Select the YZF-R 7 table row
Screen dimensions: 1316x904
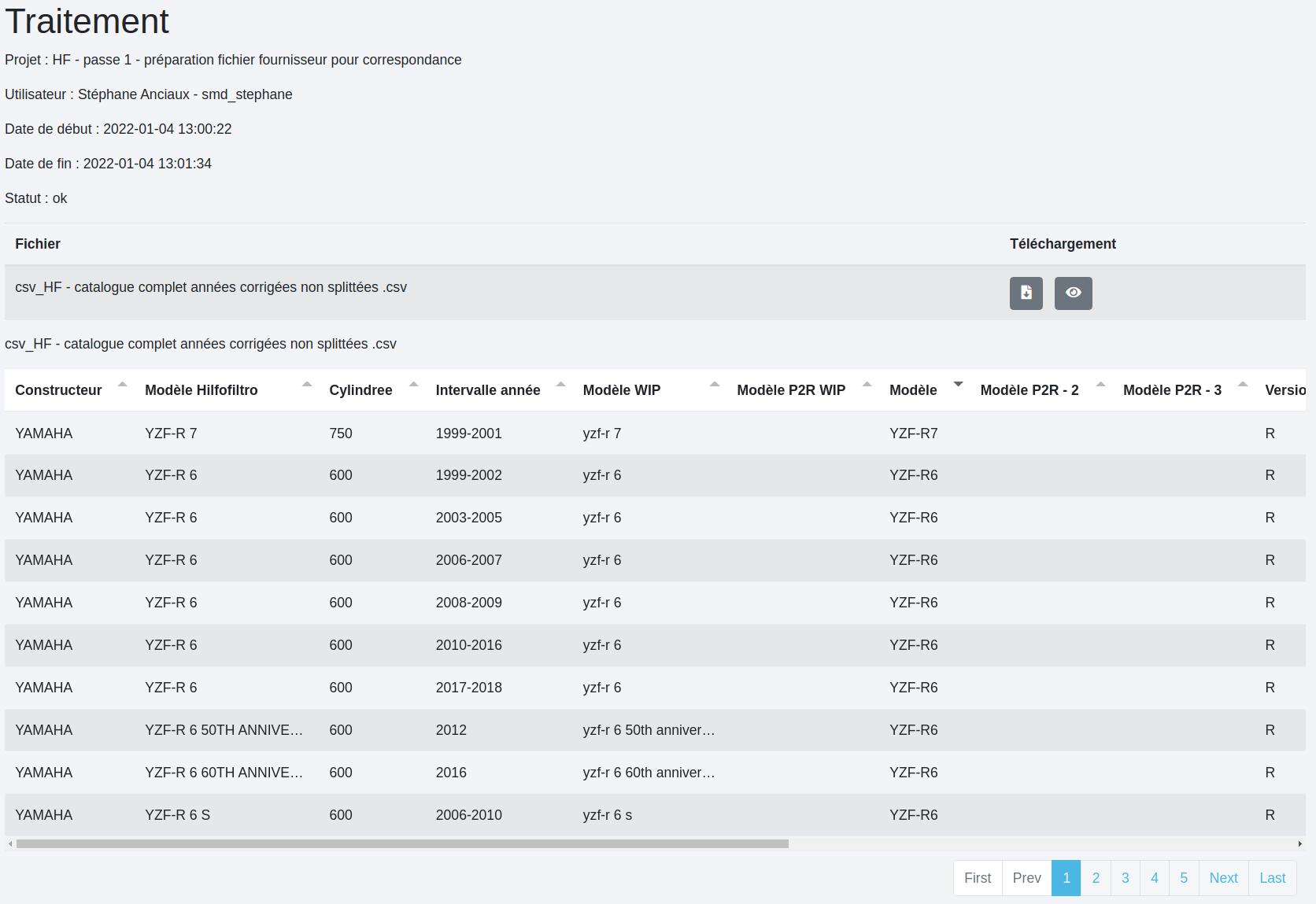click(171, 434)
